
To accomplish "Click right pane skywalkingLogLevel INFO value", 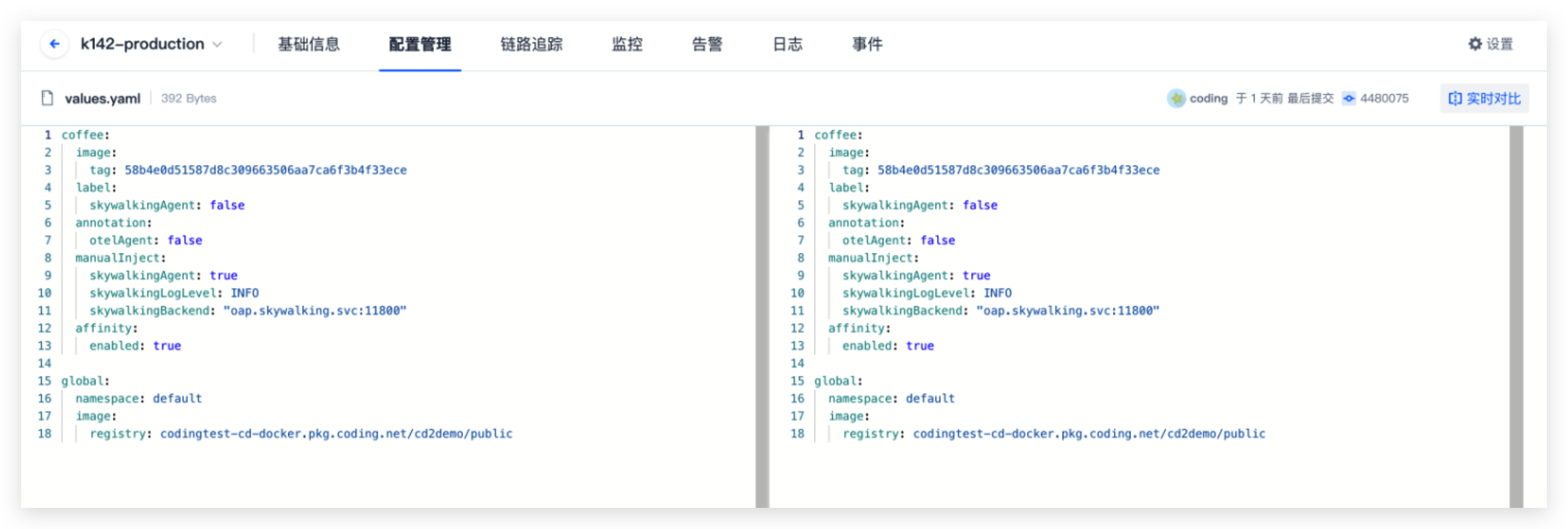I will click(x=998, y=293).
